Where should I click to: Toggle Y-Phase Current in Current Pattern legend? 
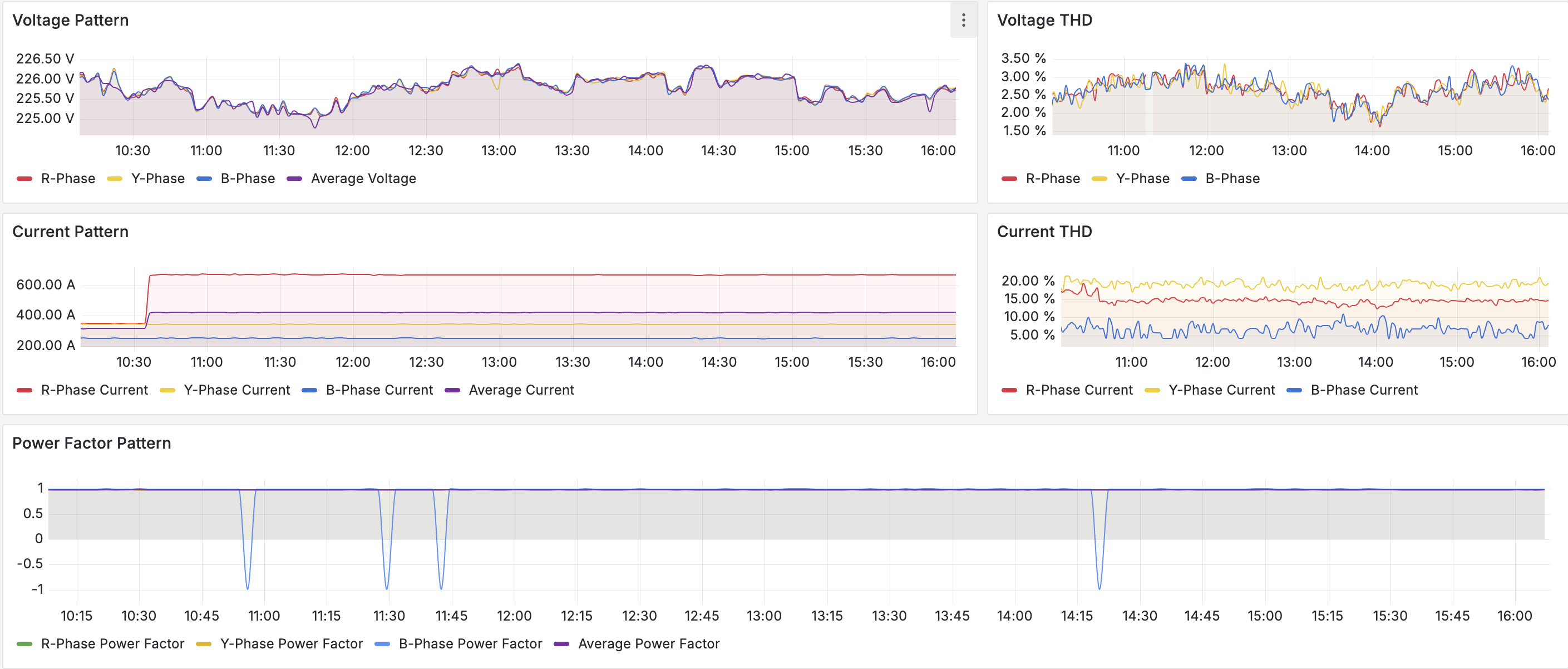tap(237, 390)
